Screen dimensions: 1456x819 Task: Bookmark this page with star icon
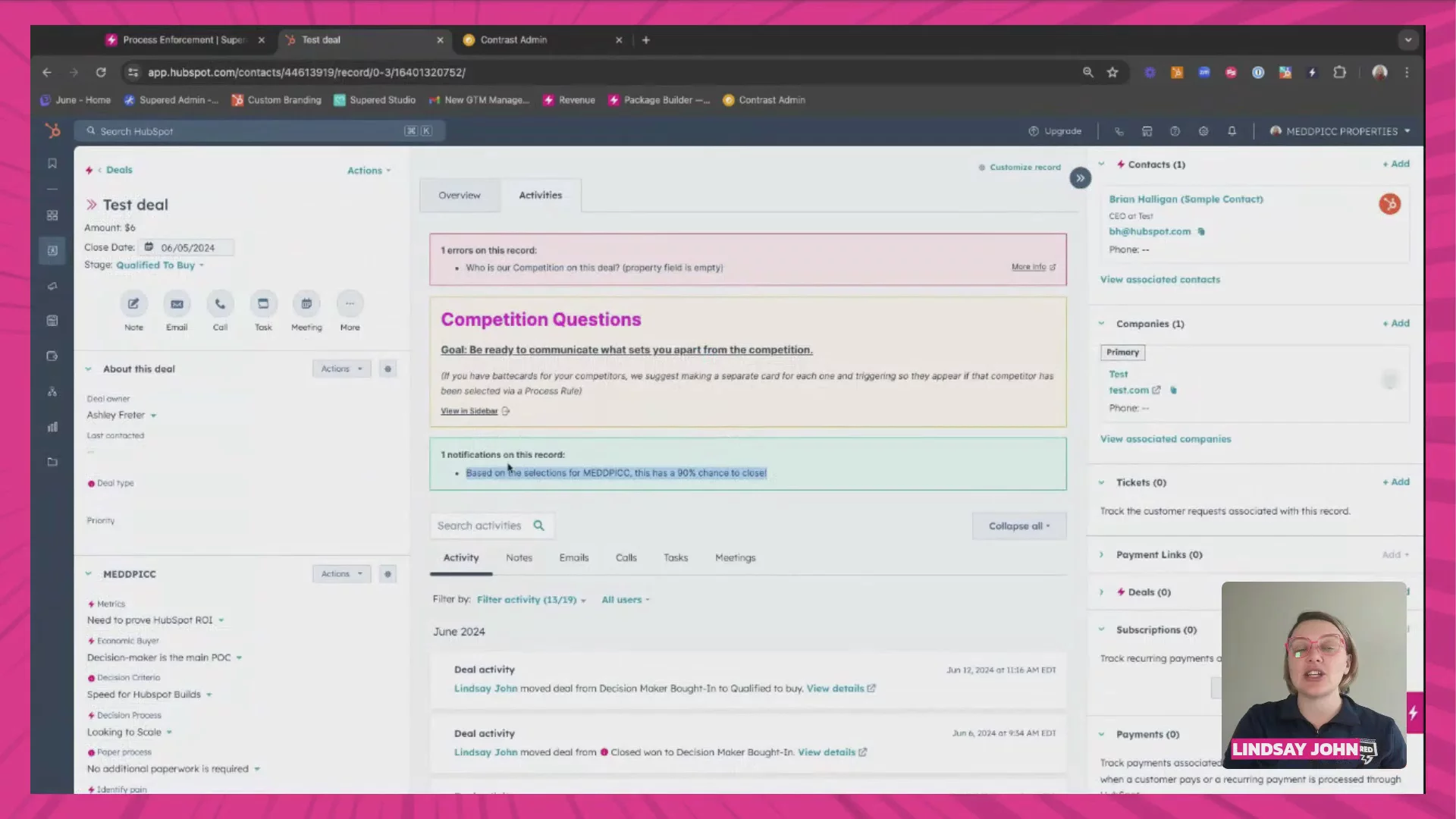point(1112,72)
